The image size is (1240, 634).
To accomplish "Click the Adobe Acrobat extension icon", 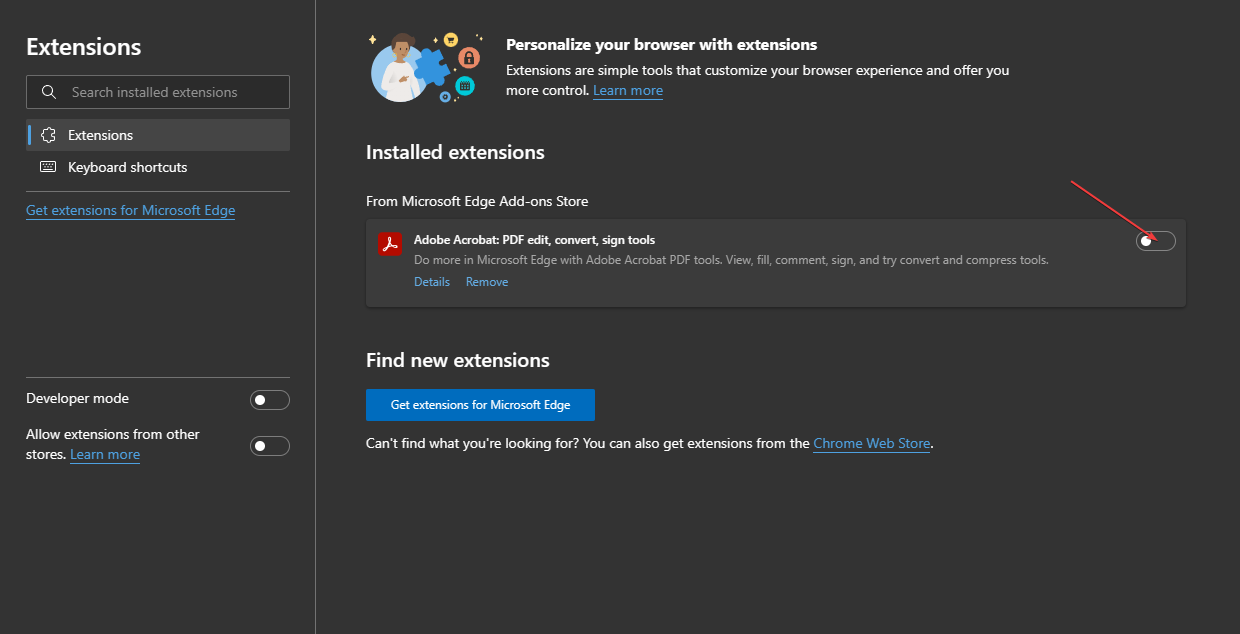I will (389, 244).
